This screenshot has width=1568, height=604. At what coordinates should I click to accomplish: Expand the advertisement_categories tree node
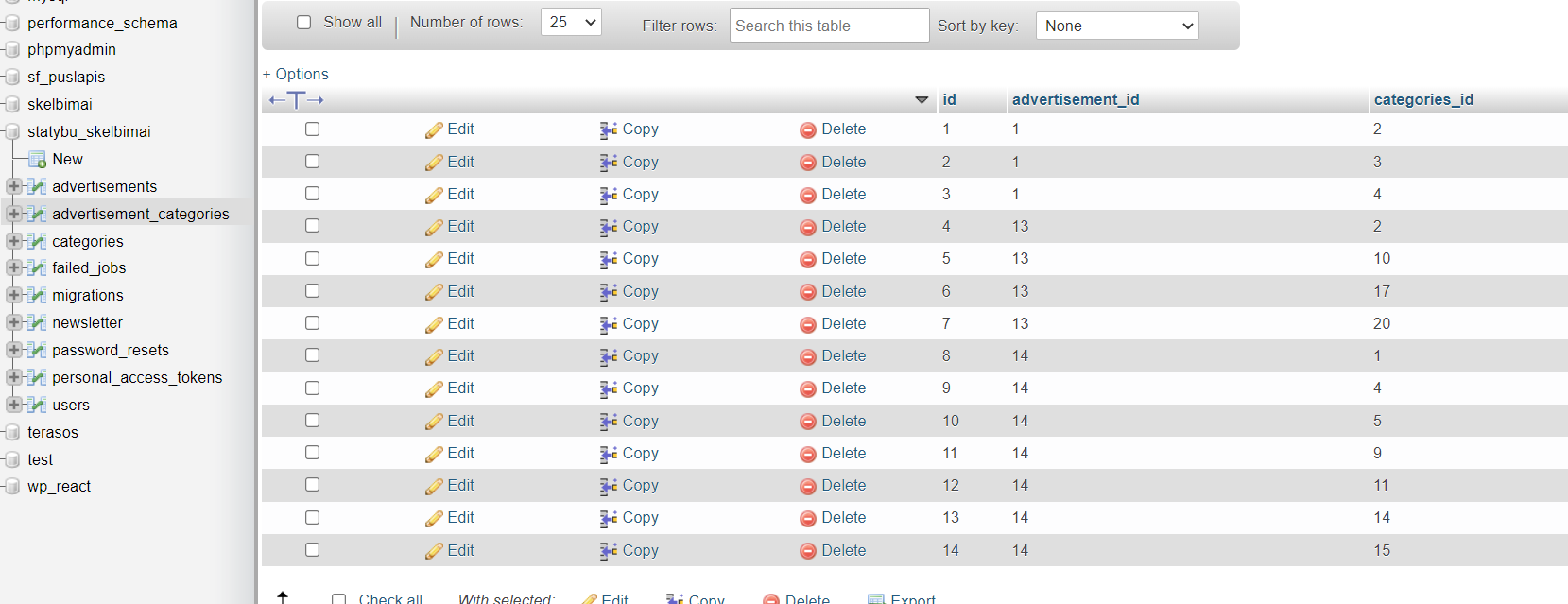click(14, 214)
